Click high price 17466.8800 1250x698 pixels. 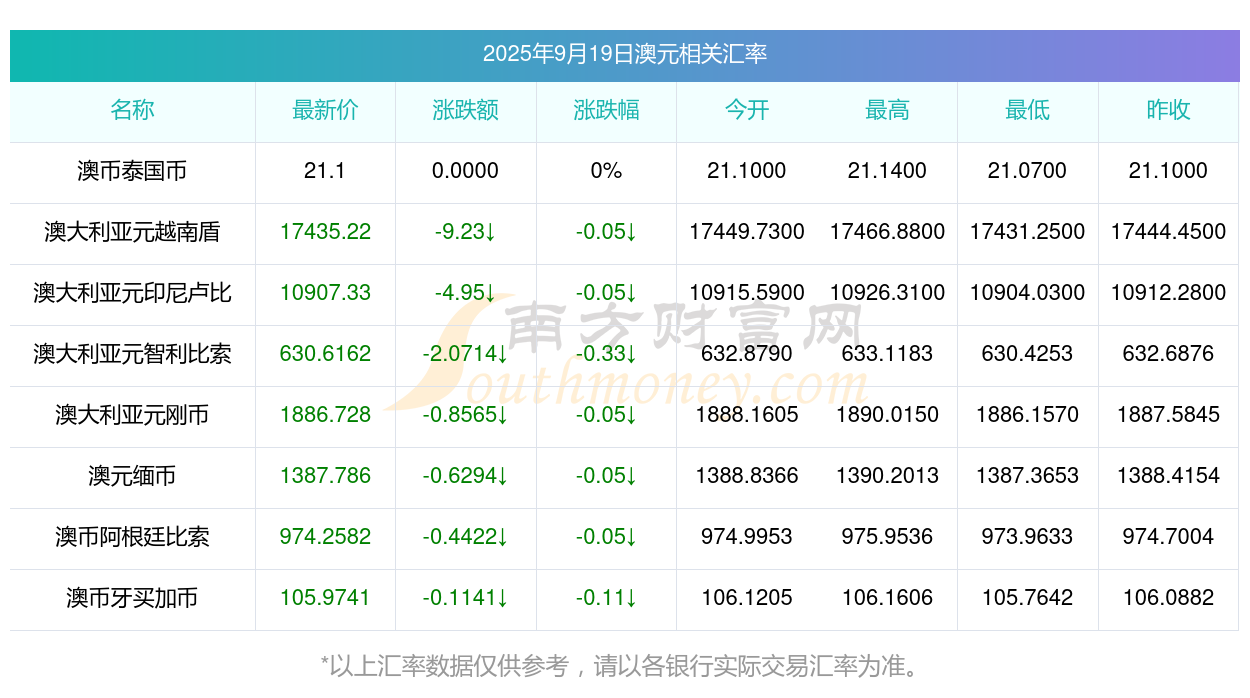(887, 232)
